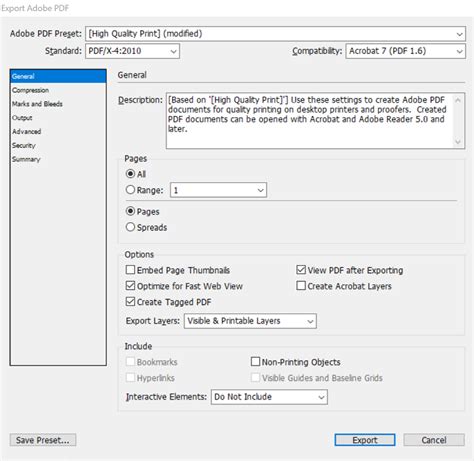Enable Create Acrobat Layers checkbox
This screenshot has height=461, width=474.
(301, 286)
